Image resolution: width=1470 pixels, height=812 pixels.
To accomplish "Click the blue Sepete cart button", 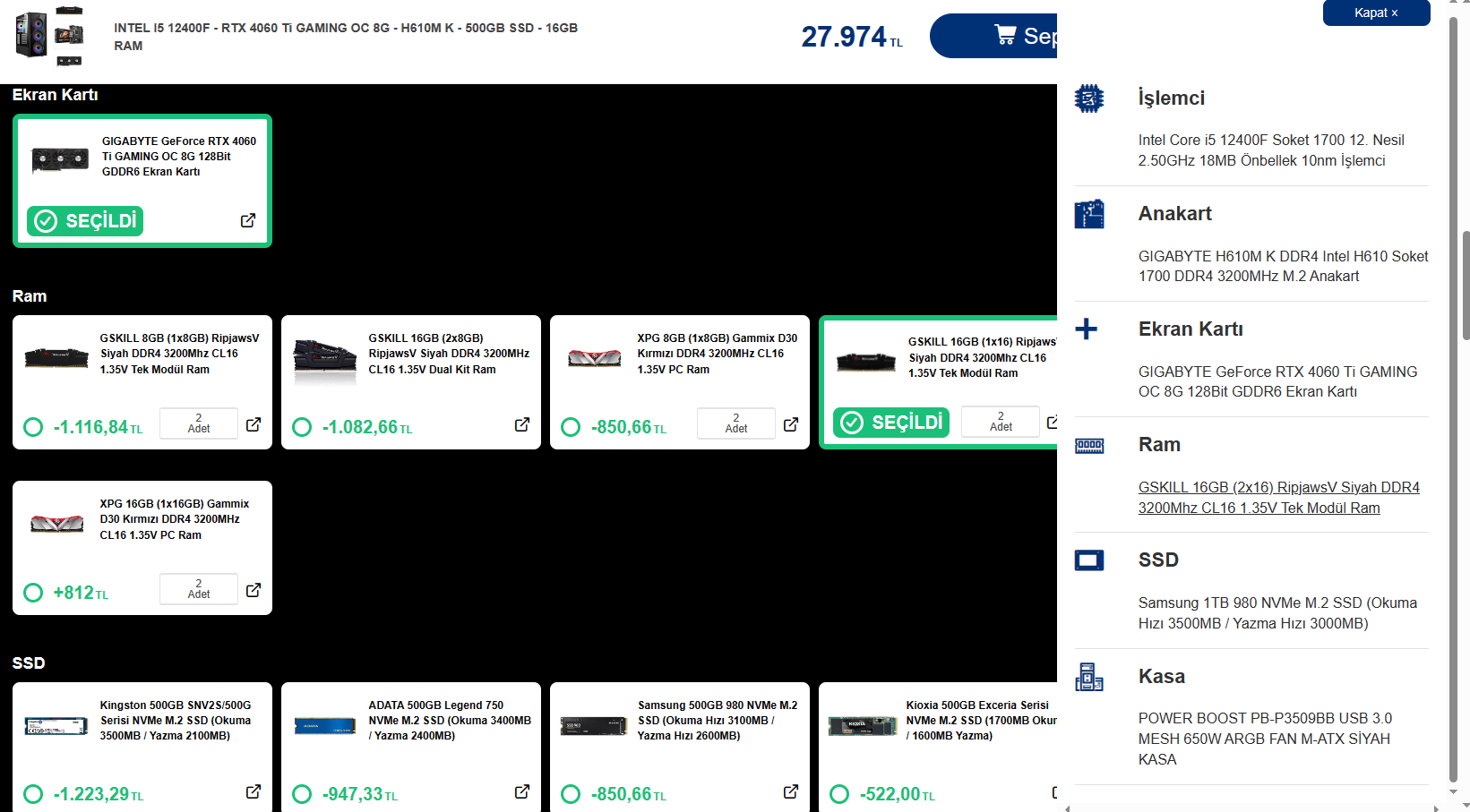I will 993,36.
